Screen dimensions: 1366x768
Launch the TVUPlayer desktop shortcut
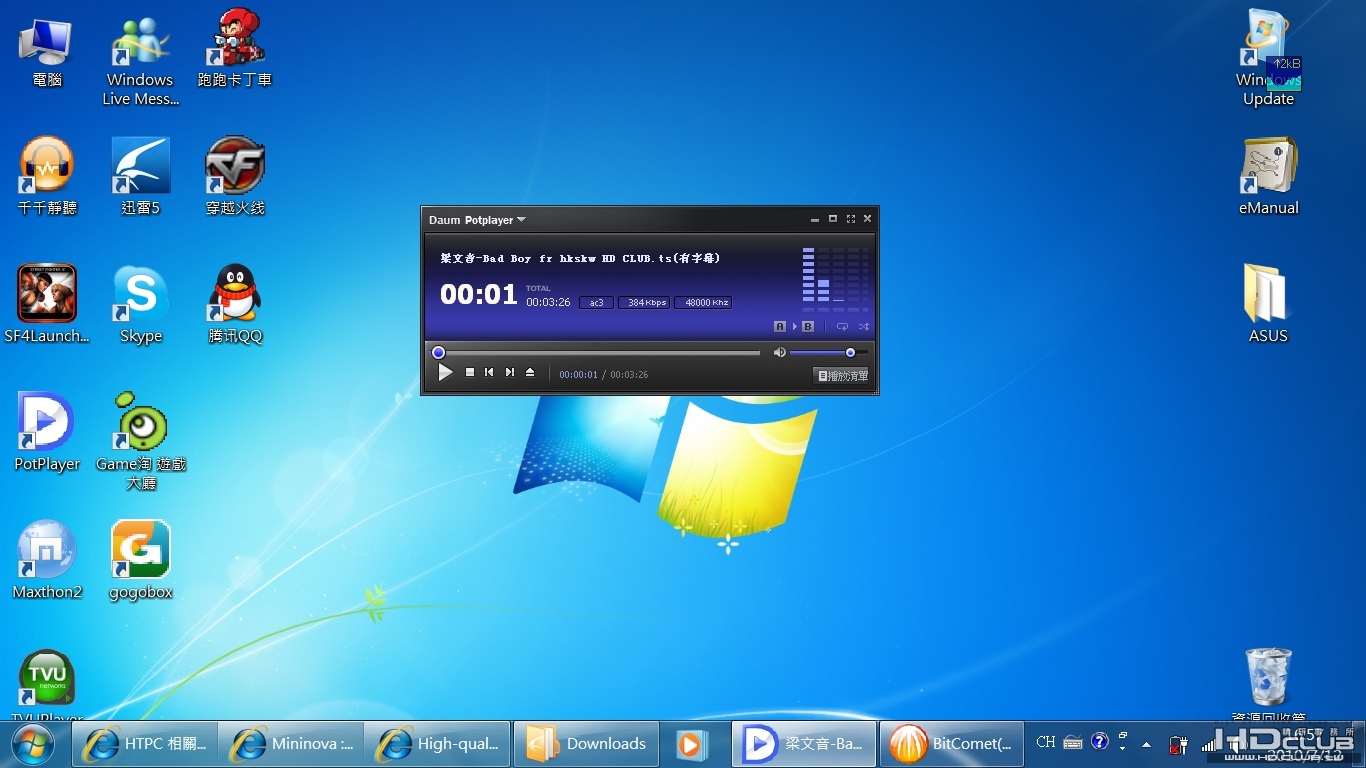click(x=46, y=684)
